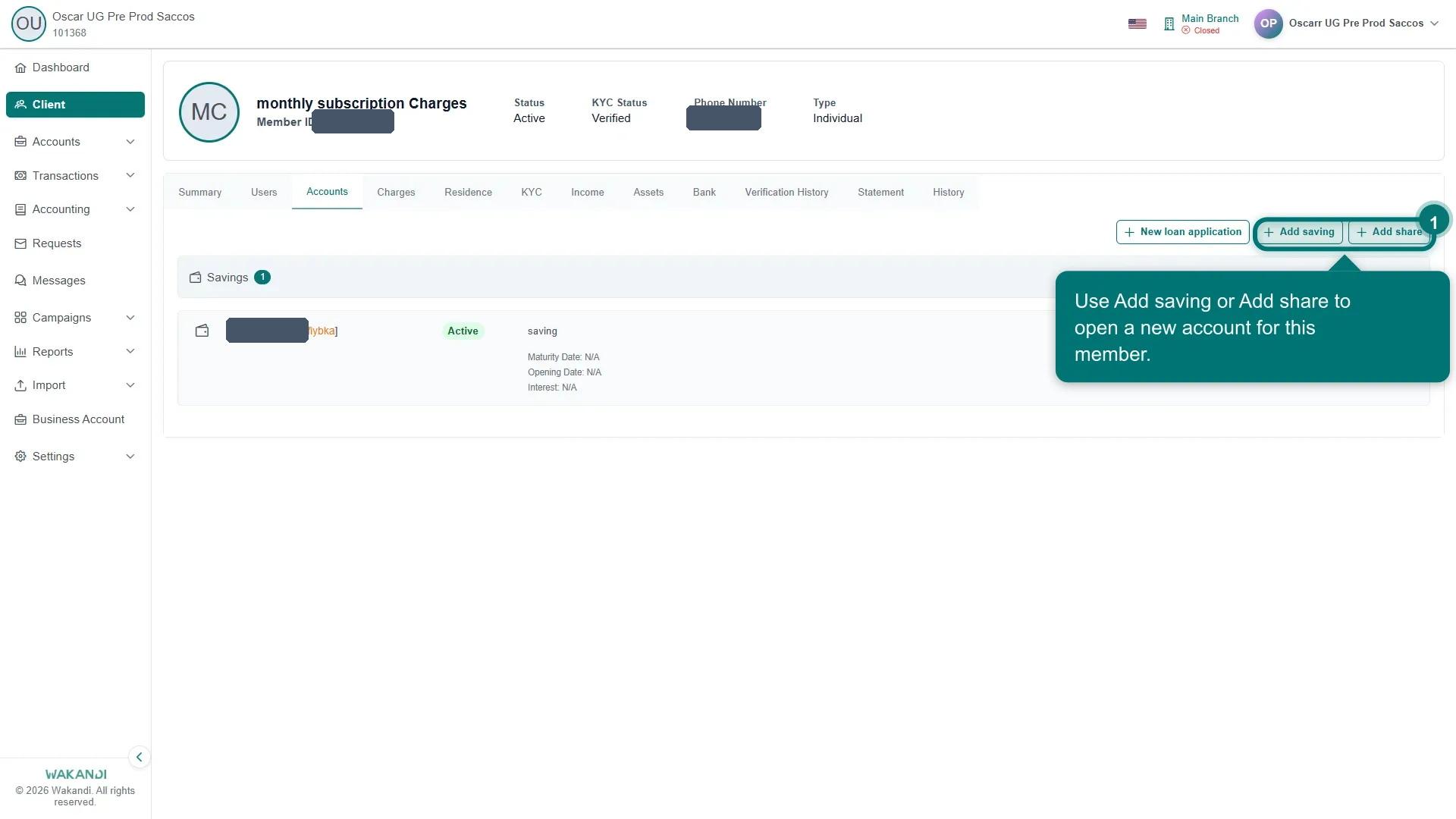This screenshot has height=819, width=1456.
Task: Click the Import upload icon
Action: [x=20, y=385]
